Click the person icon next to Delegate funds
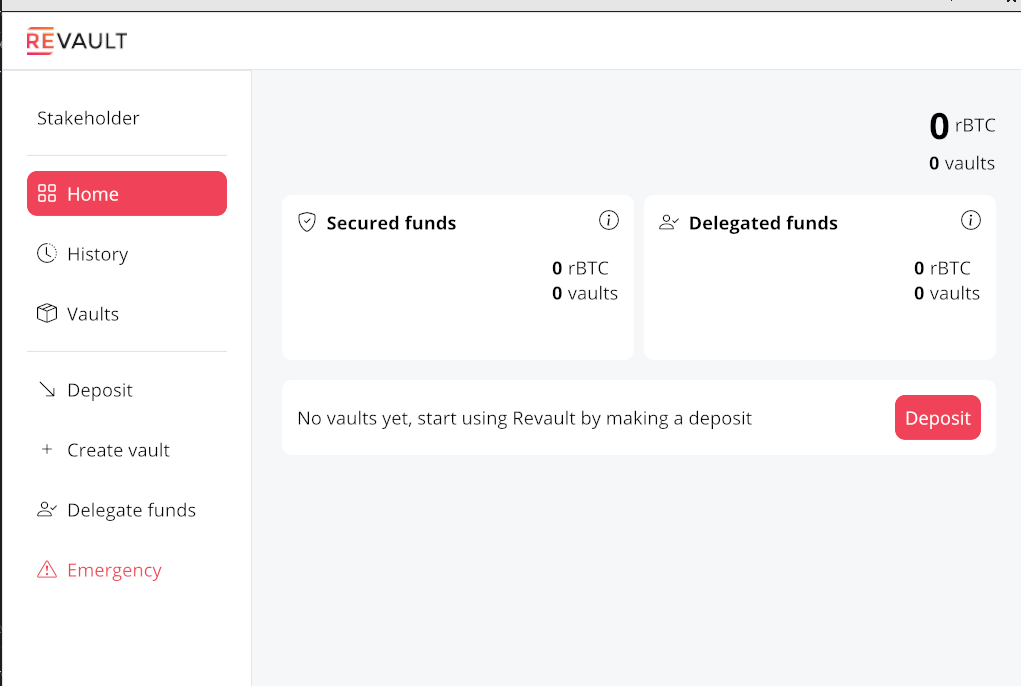The image size is (1021, 686). pos(46,509)
